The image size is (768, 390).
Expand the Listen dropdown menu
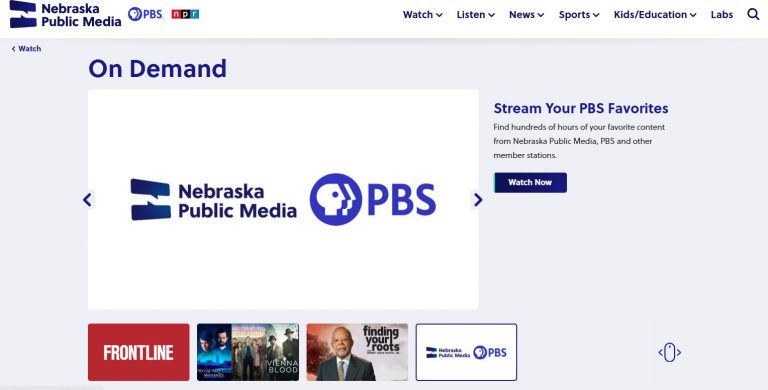point(476,15)
